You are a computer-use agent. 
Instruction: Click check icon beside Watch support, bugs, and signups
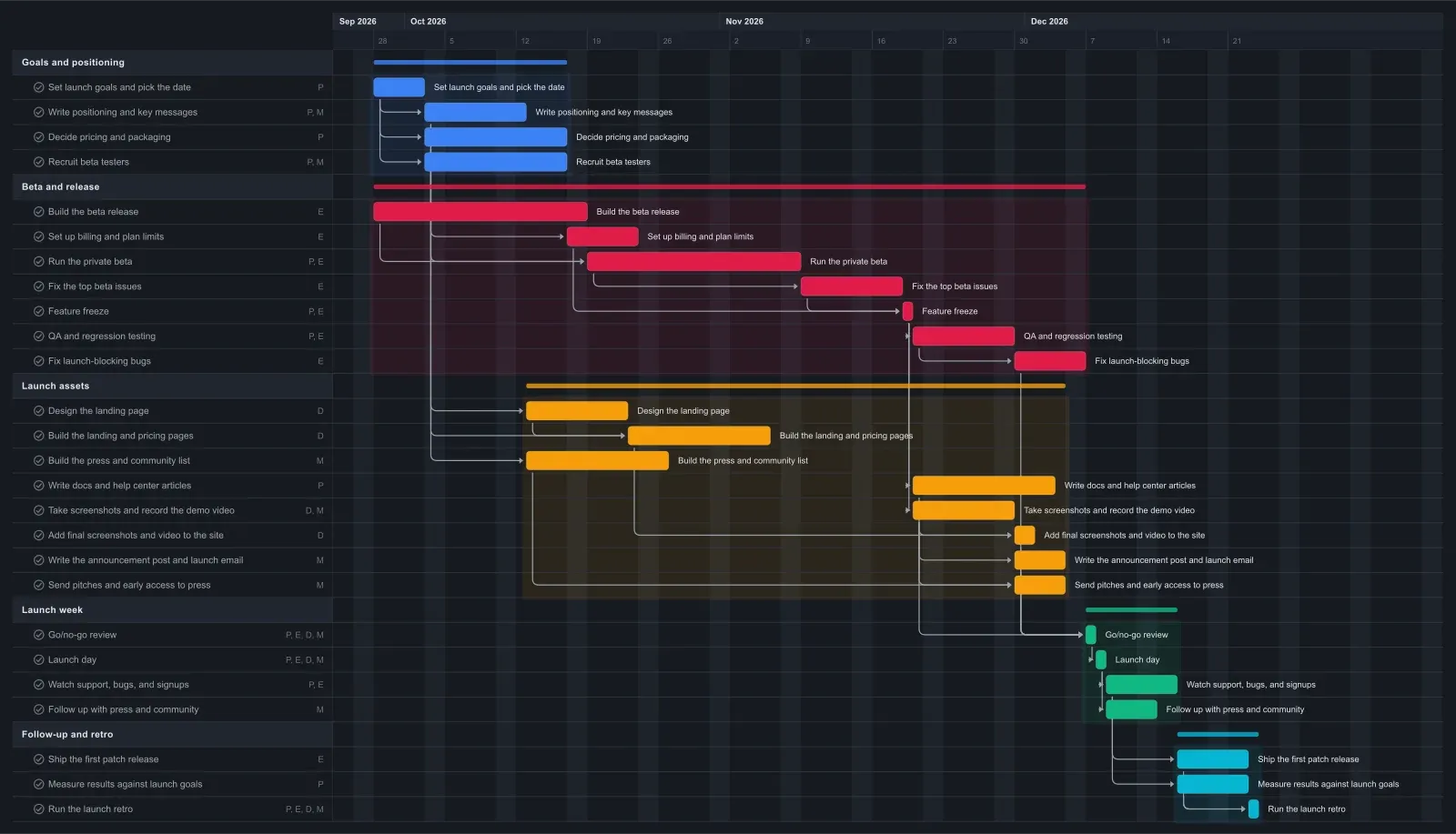click(x=39, y=685)
